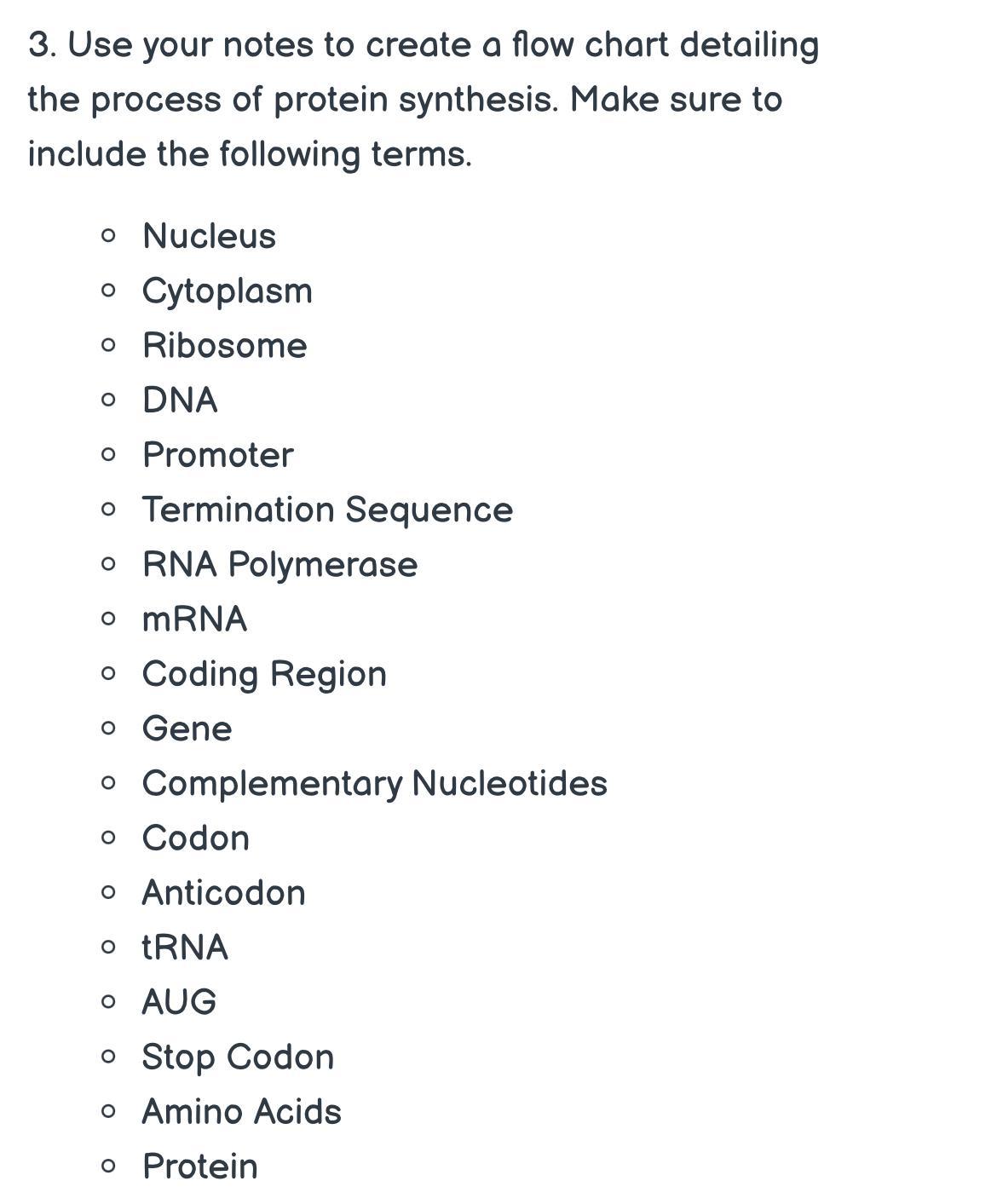Click the Coding Region term
Image resolution: width=997 pixels, height=1204 pixels.
pyautogui.click(x=264, y=674)
